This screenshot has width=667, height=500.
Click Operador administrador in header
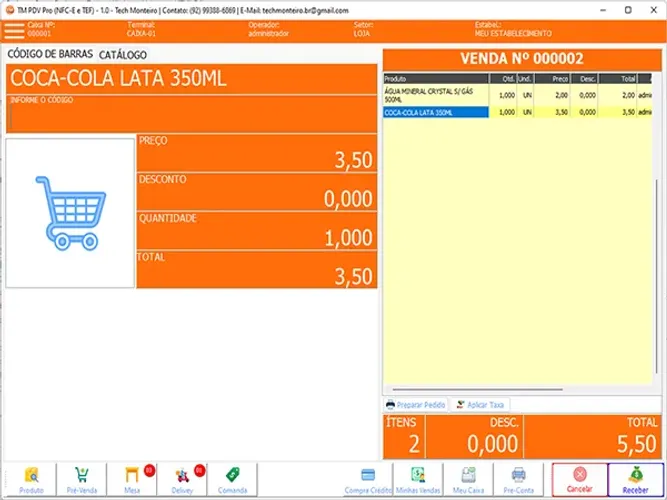pos(268,29)
